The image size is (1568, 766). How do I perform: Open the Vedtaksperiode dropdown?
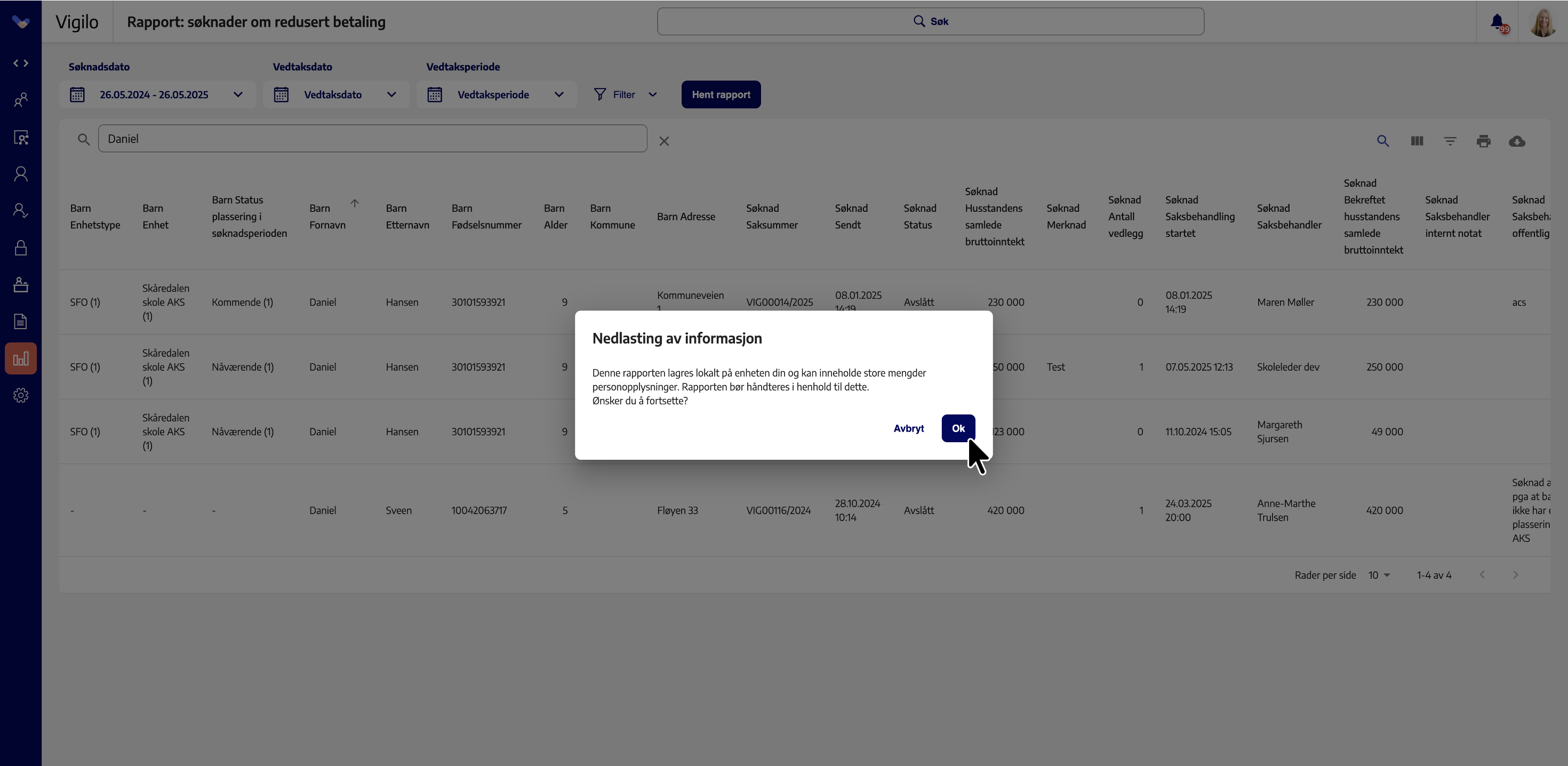[496, 94]
